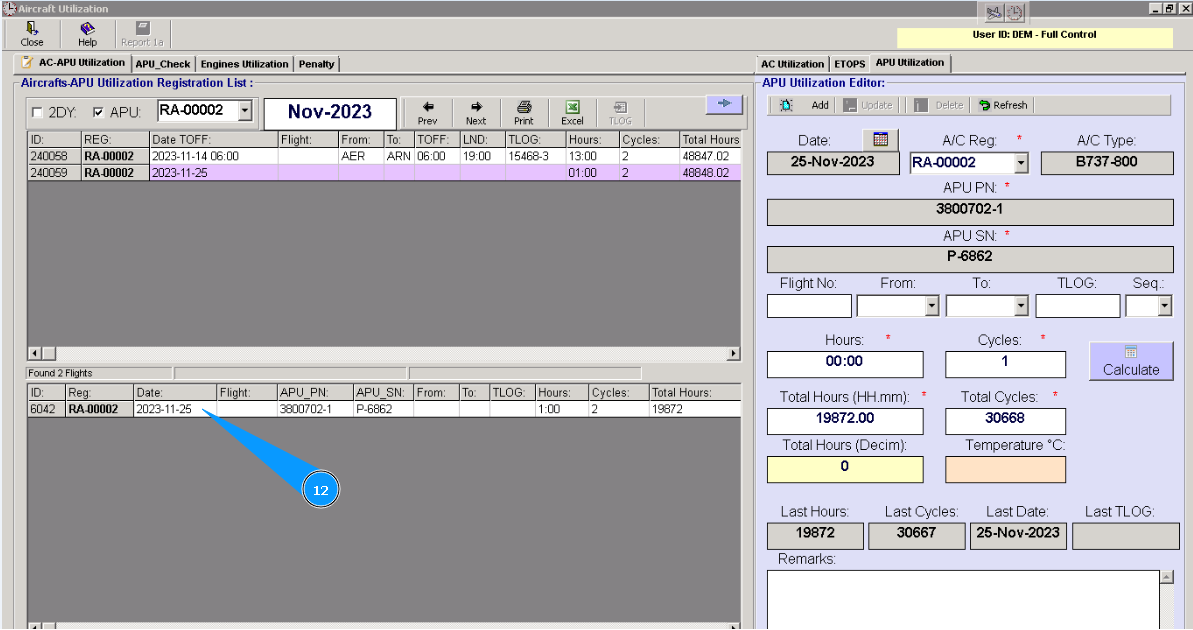Go to previous month with Prev
The image size is (1193, 630).
(428, 112)
